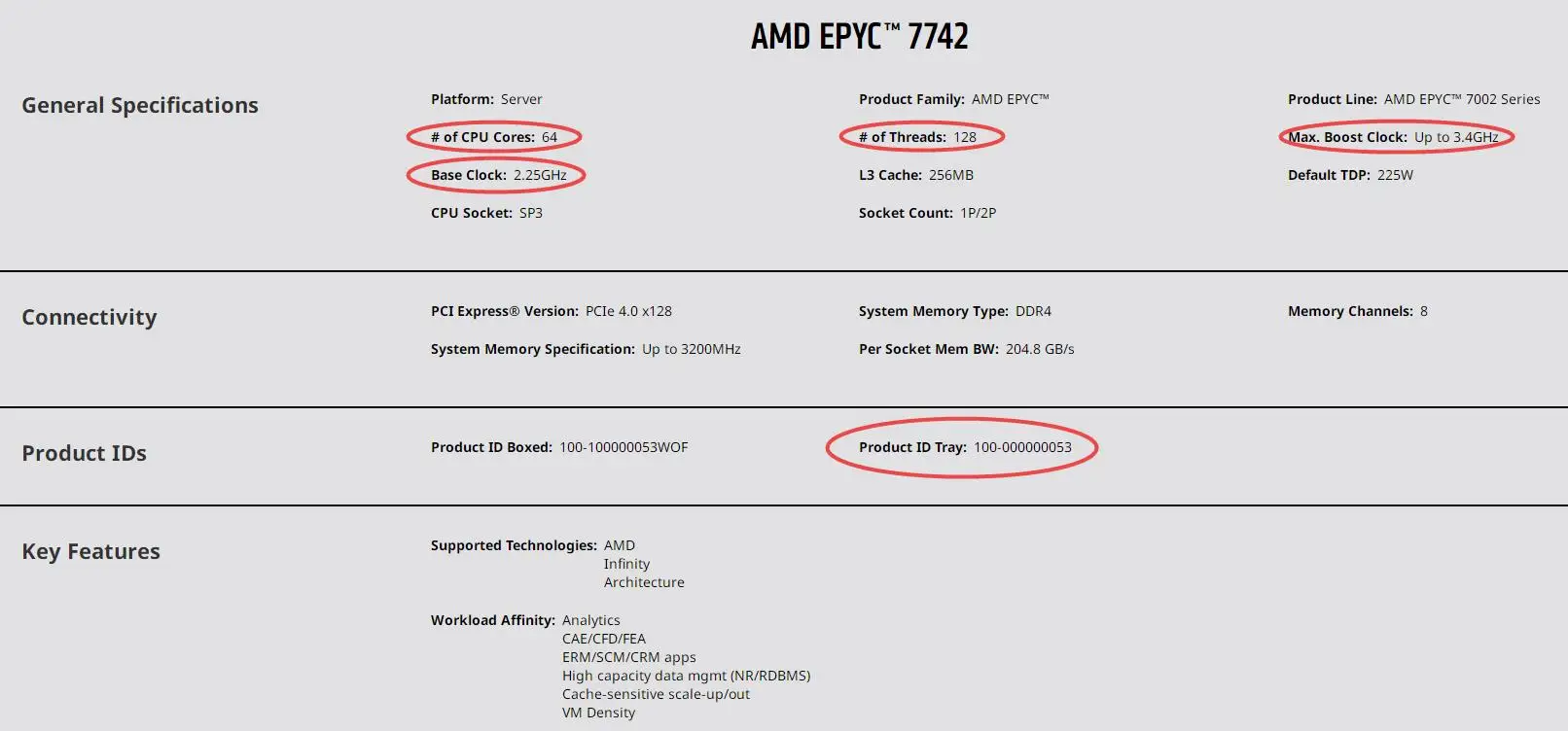Screen dimensions: 1568x731
Task: Click the circled Max. Boost Clock entry
Action: pyautogui.click(x=1393, y=137)
